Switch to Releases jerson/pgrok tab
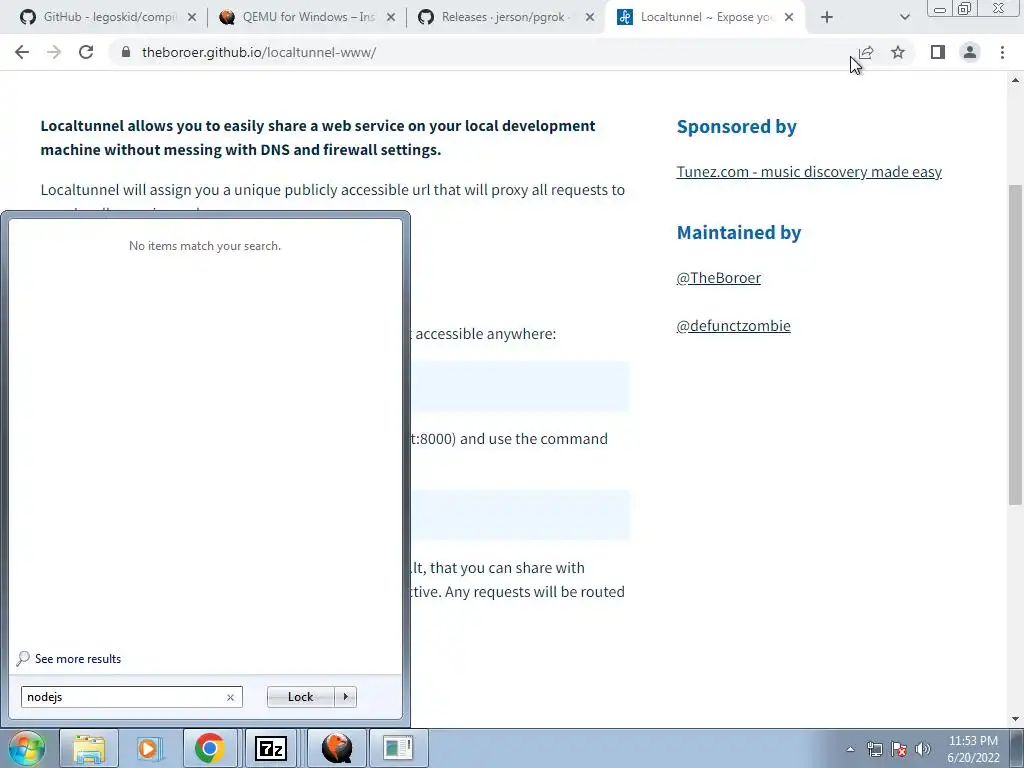Viewport: 1024px width, 768px height. [496, 18]
